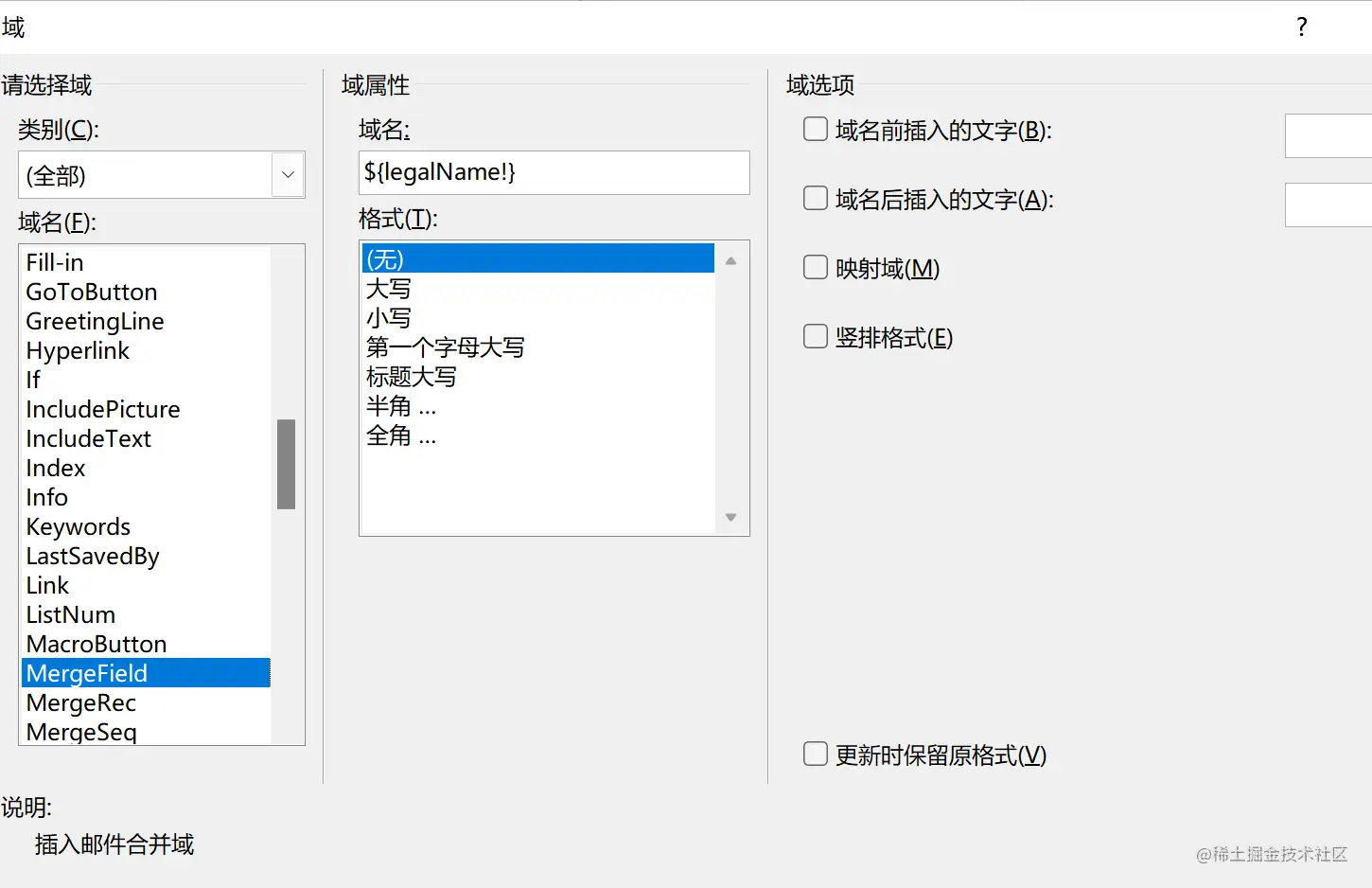Pick the 全角 format option
The image size is (1372, 888).
tap(401, 435)
